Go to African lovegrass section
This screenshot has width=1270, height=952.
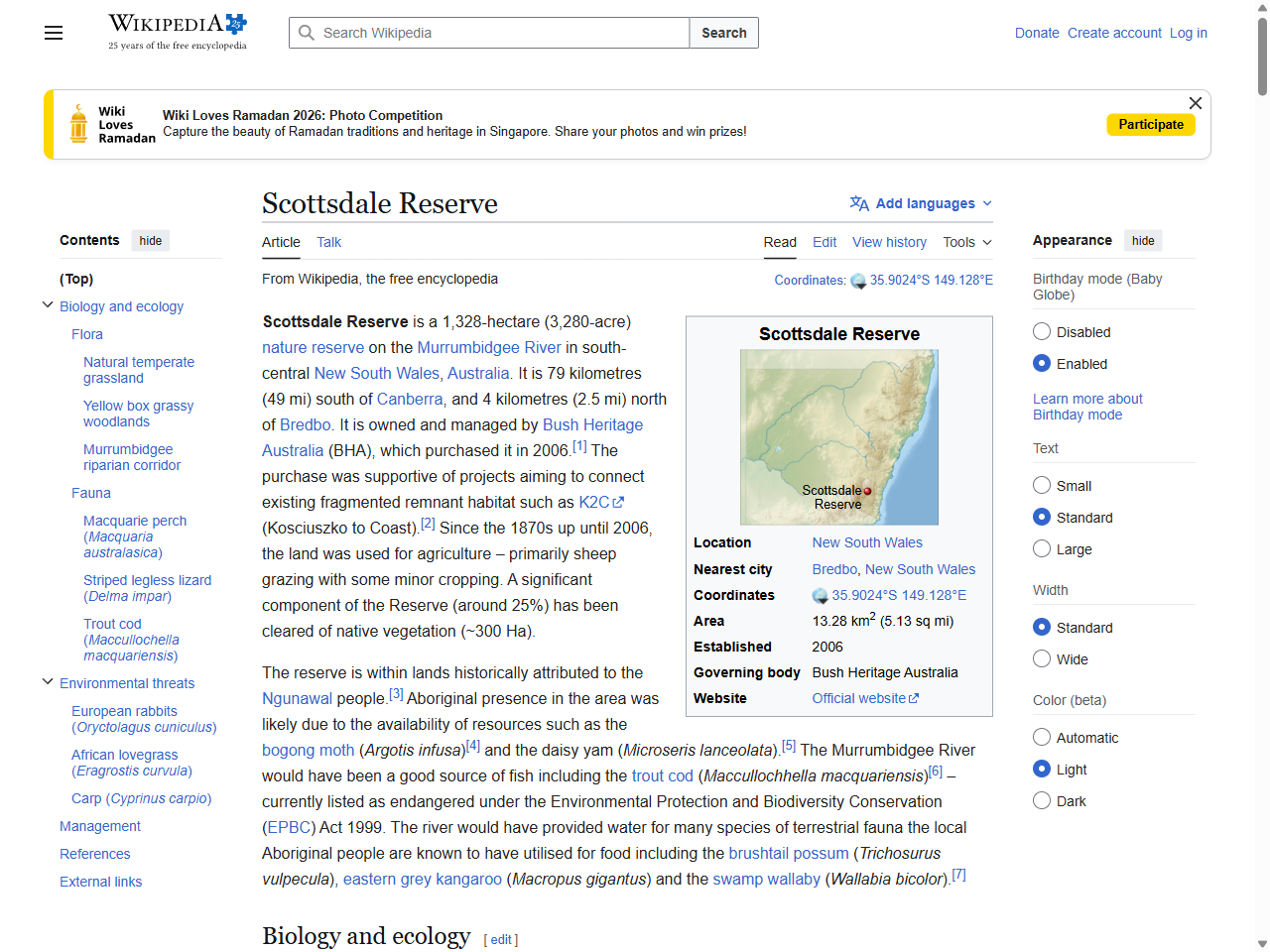point(132,763)
